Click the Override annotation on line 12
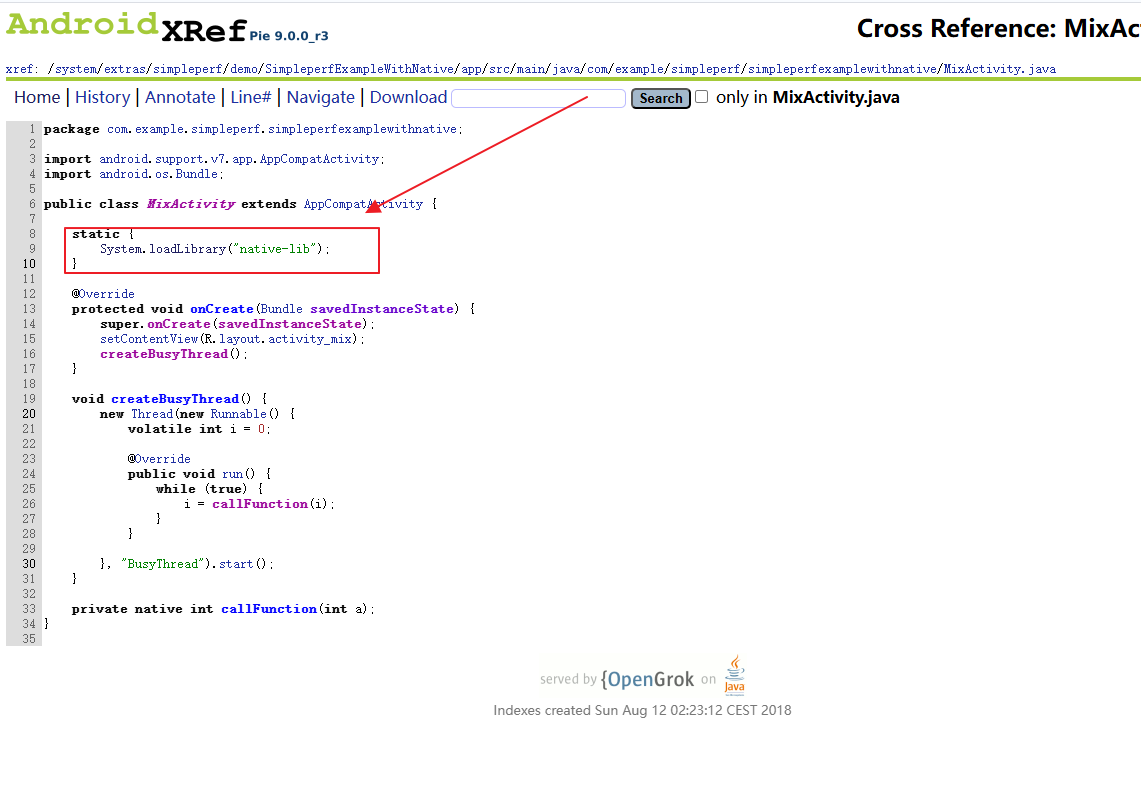Screen dimensions: 1141x792 (x=106, y=294)
